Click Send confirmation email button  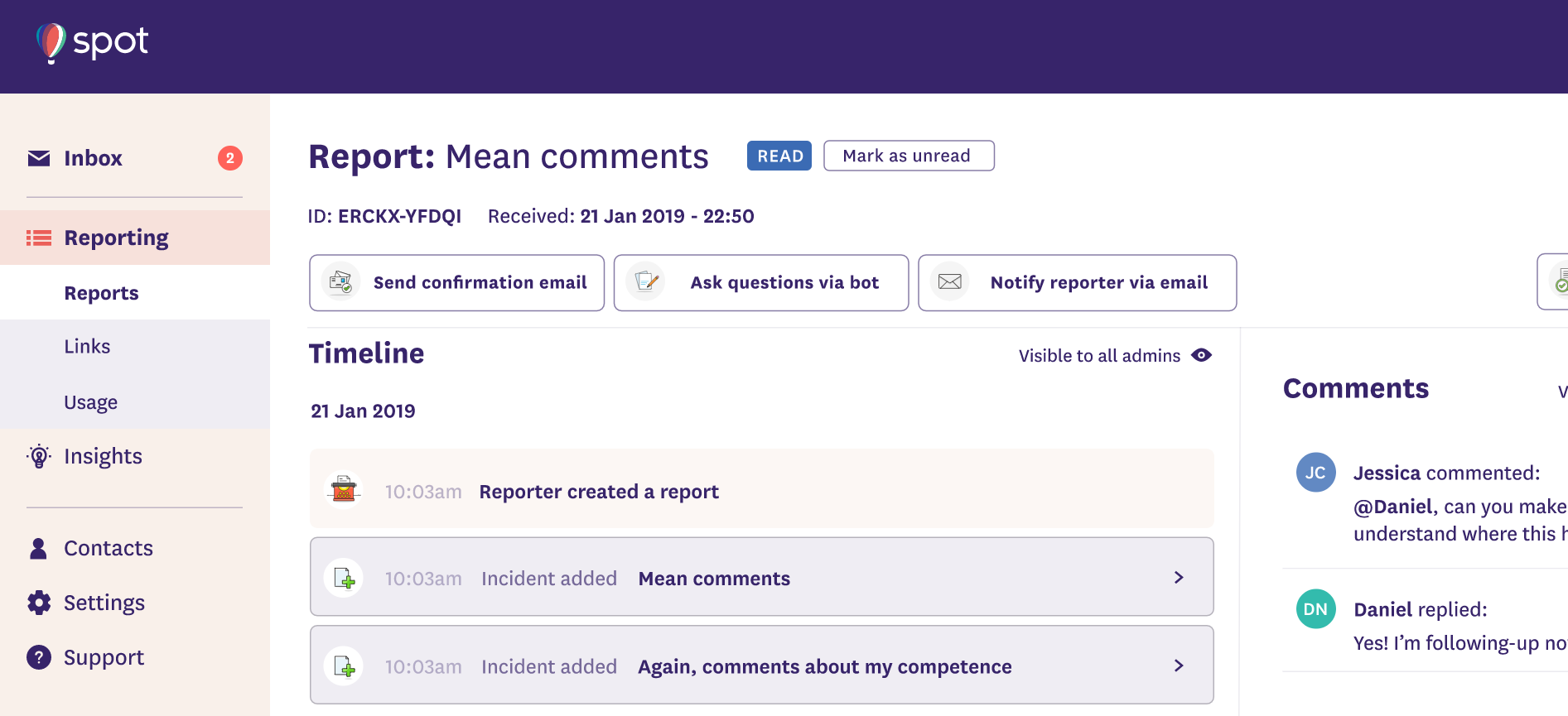pos(456,283)
